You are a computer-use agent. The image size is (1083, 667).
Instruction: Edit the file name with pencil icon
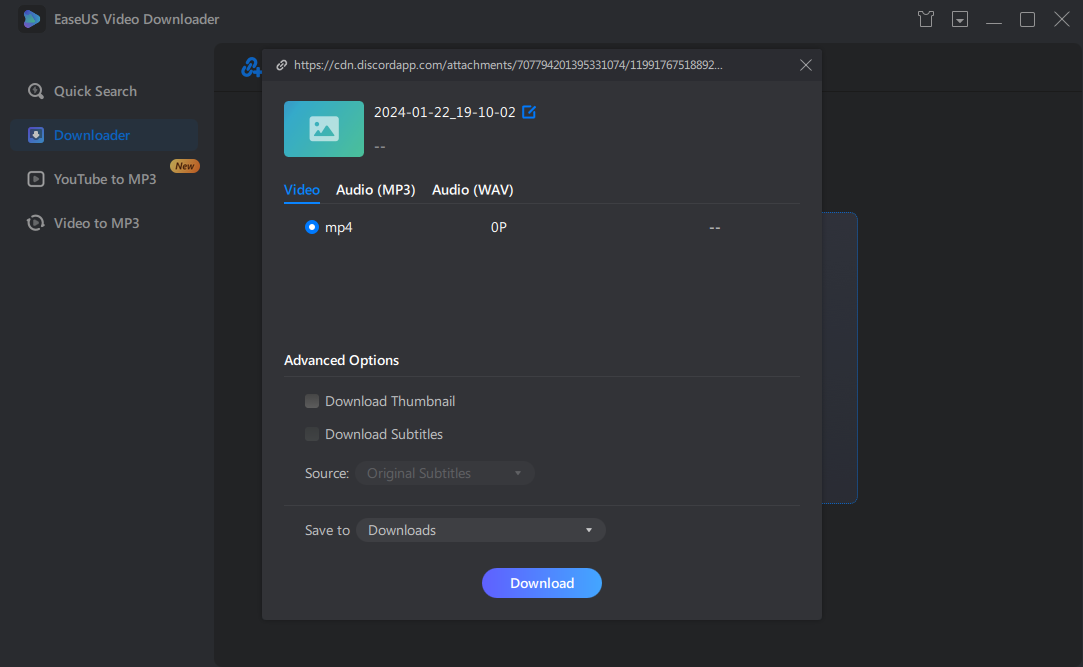click(529, 112)
